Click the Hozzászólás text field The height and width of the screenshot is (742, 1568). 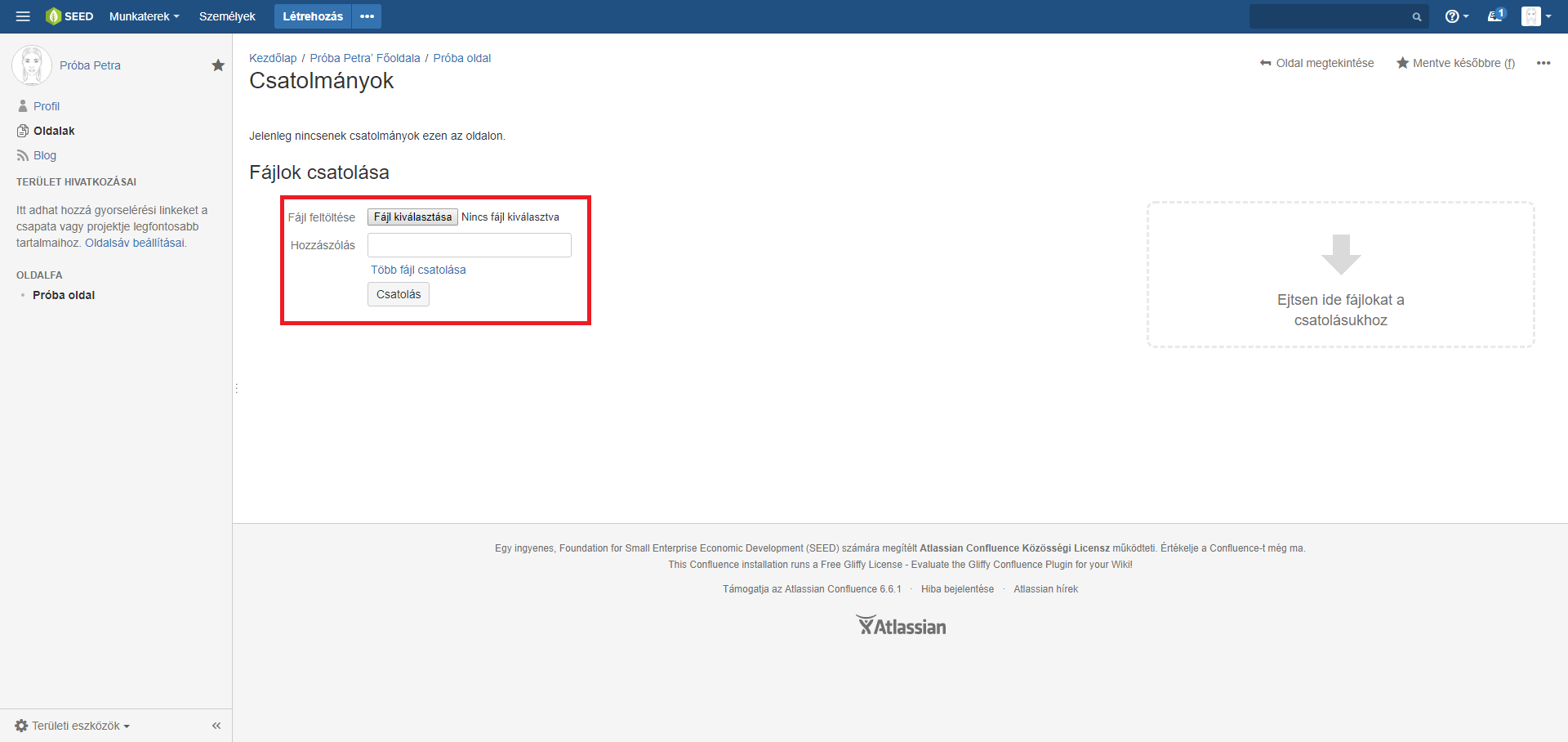click(469, 245)
